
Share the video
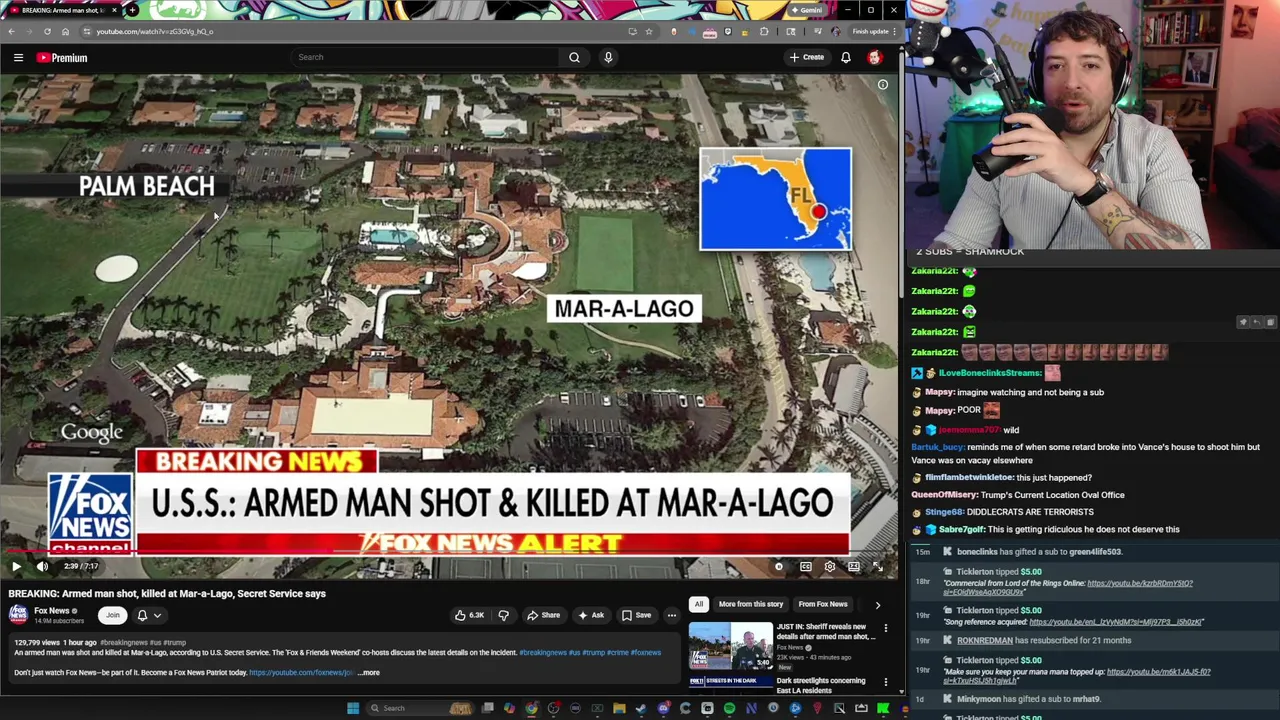pyautogui.click(x=544, y=615)
